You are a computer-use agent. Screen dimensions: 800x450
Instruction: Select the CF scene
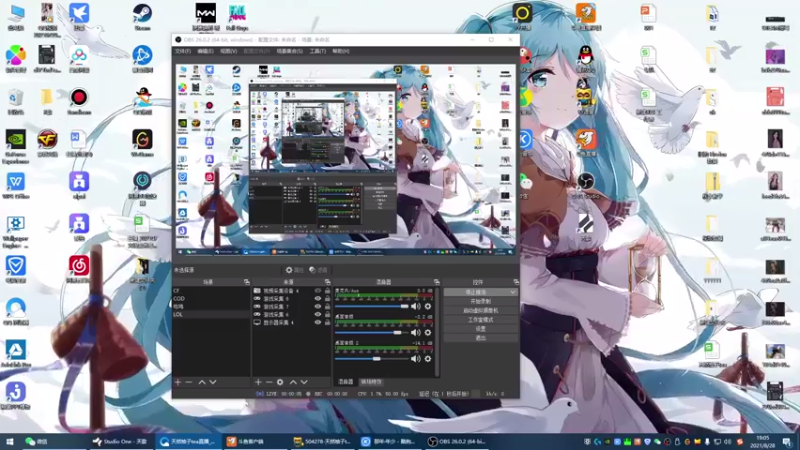[211, 291]
